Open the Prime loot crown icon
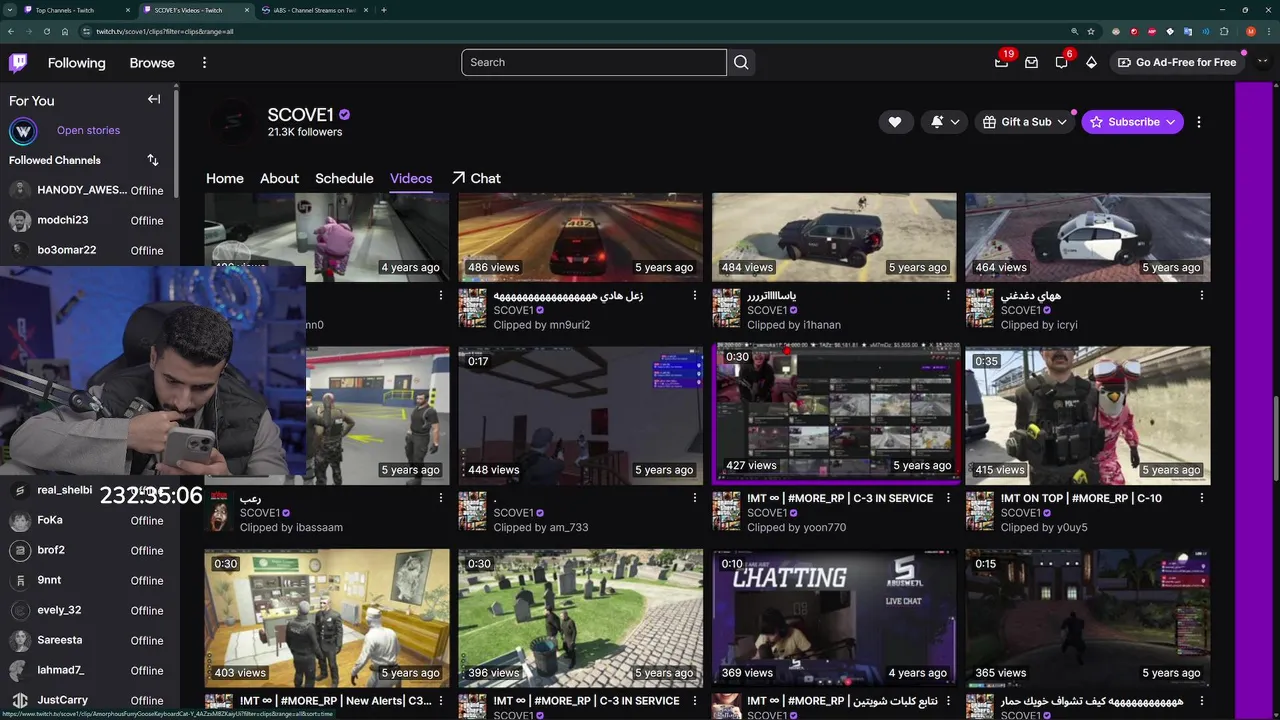 [x=1001, y=62]
